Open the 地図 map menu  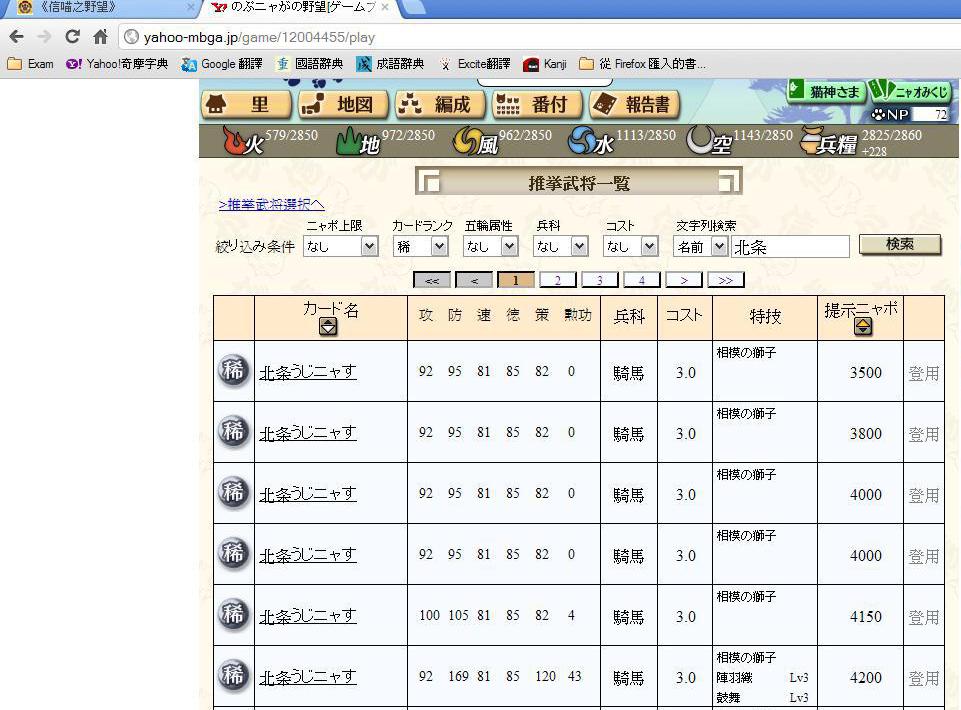[343, 105]
